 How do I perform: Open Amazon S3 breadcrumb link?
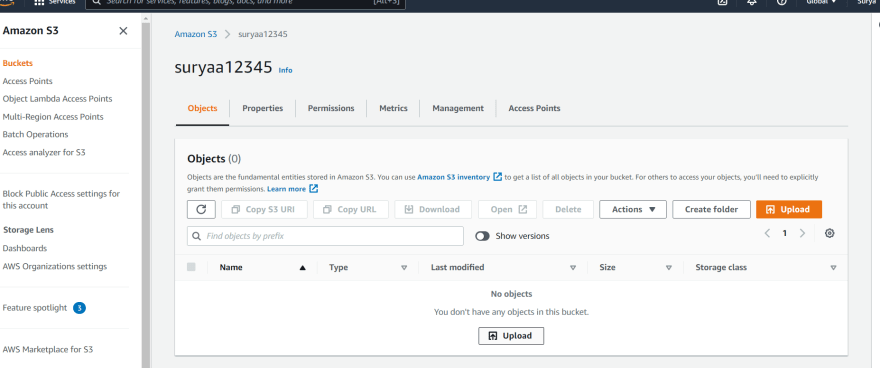pos(195,34)
